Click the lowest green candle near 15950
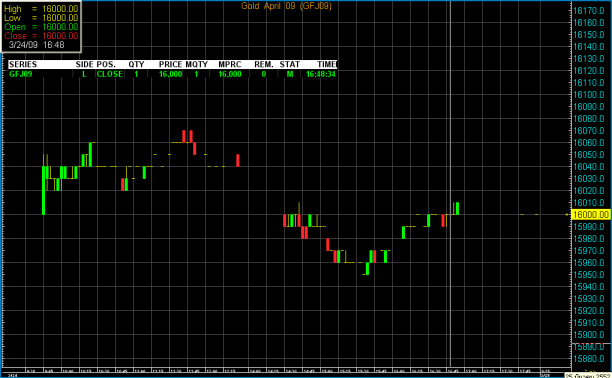The image size is (612, 378). (x=367, y=269)
